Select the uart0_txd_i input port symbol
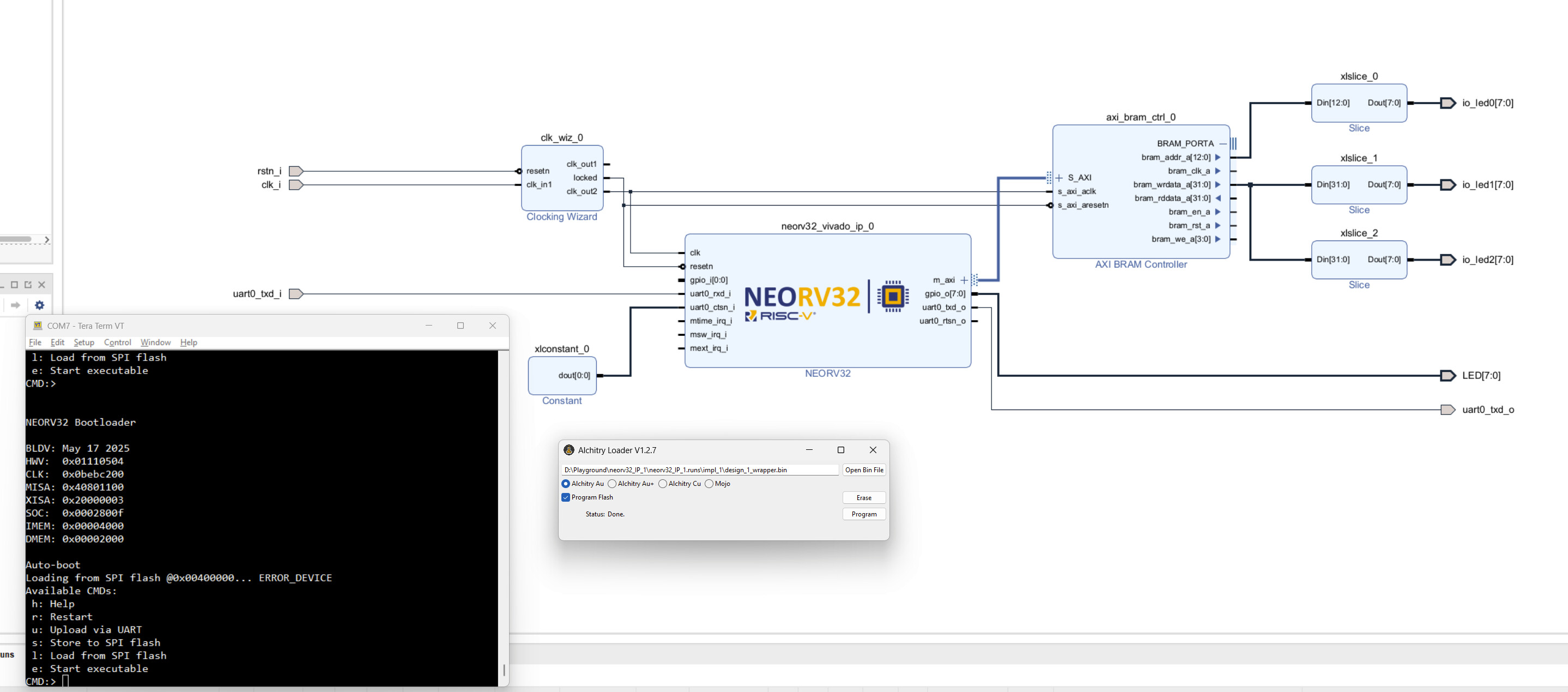1568x692 pixels. 296,293
